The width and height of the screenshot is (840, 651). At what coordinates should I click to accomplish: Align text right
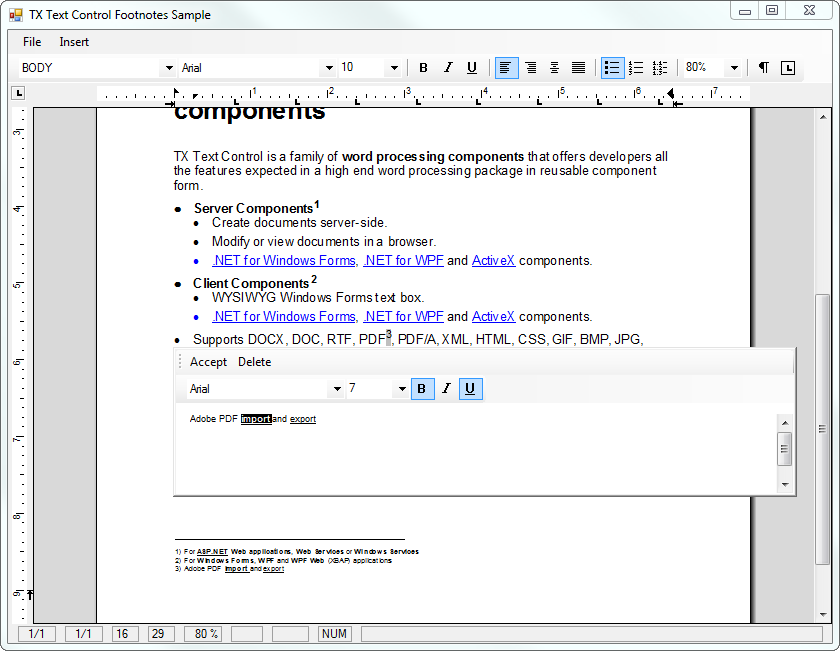(531, 68)
